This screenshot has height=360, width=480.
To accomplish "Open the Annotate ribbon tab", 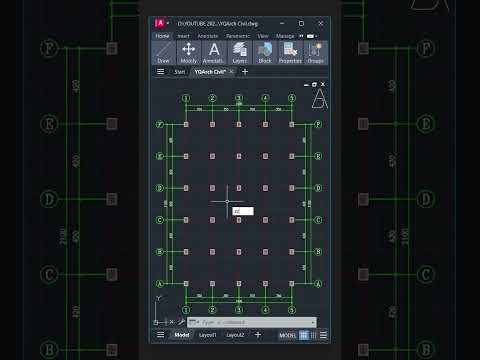I will pos(208,36).
